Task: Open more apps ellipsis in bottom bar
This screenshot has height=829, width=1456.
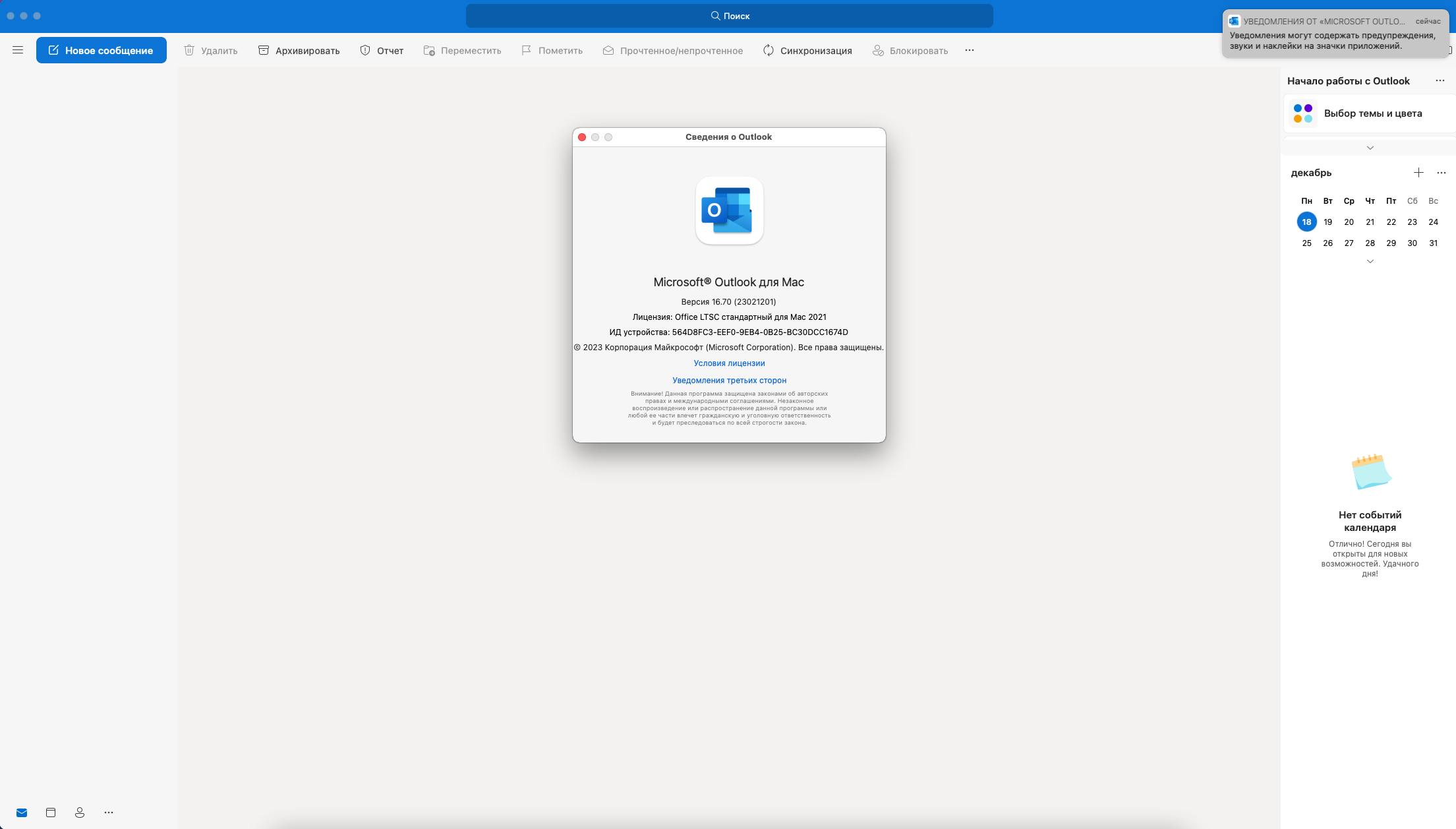Action: tap(109, 813)
